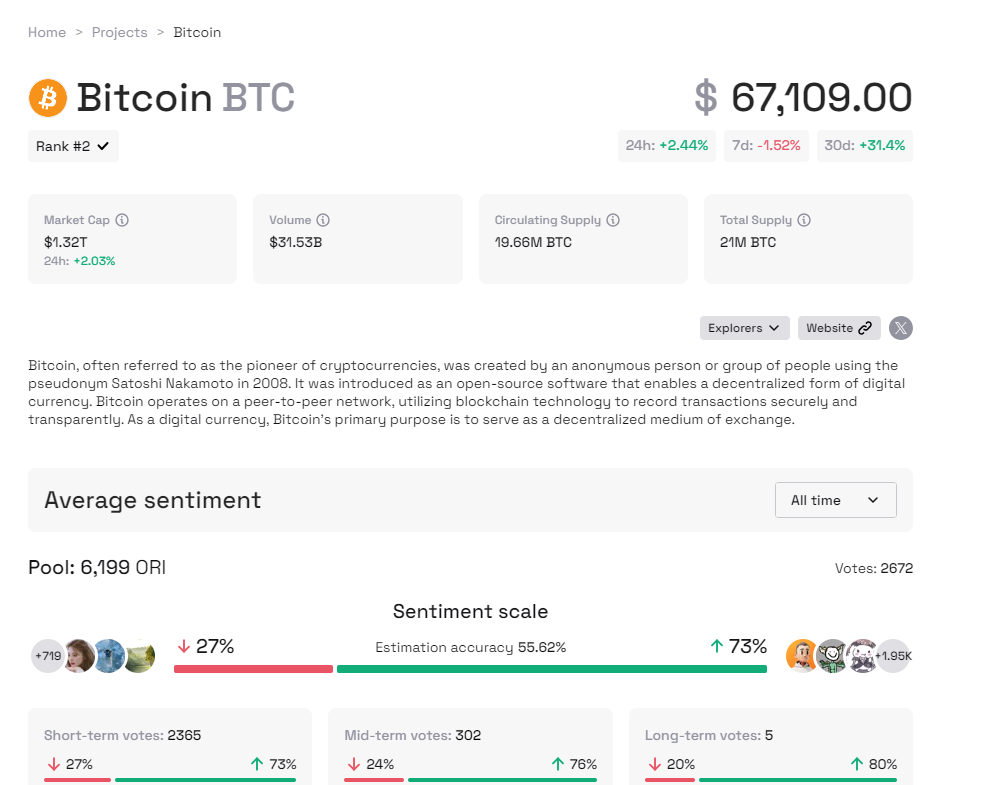Click the Market Cap info icon

click(123, 220)
